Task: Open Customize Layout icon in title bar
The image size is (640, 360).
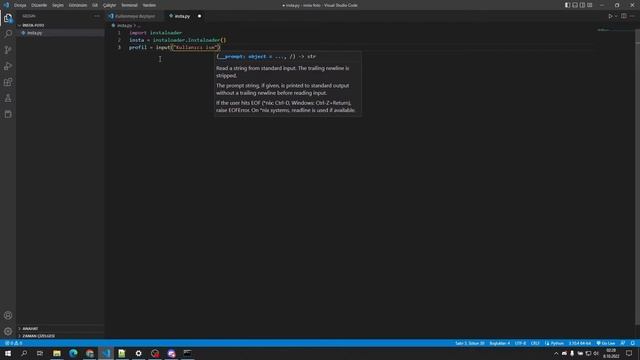Action: coord(590,5)
